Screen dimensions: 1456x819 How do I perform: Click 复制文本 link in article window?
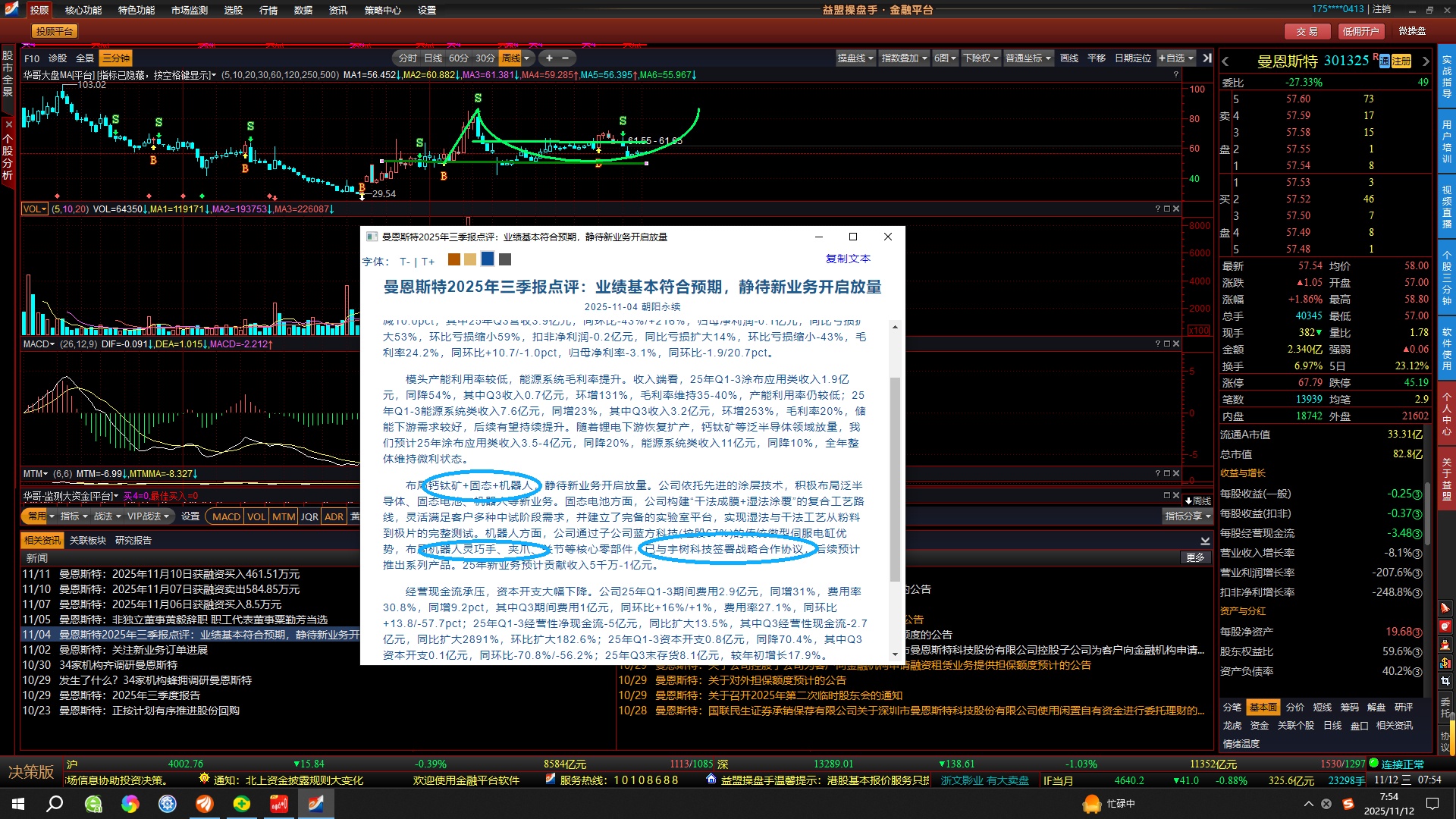[x=848, y=259]
